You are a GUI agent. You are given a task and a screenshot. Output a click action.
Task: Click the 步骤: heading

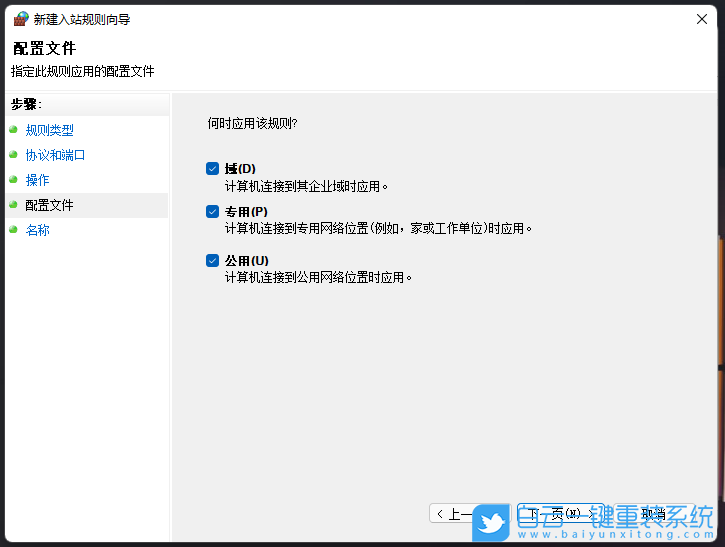tap(26, 104)
